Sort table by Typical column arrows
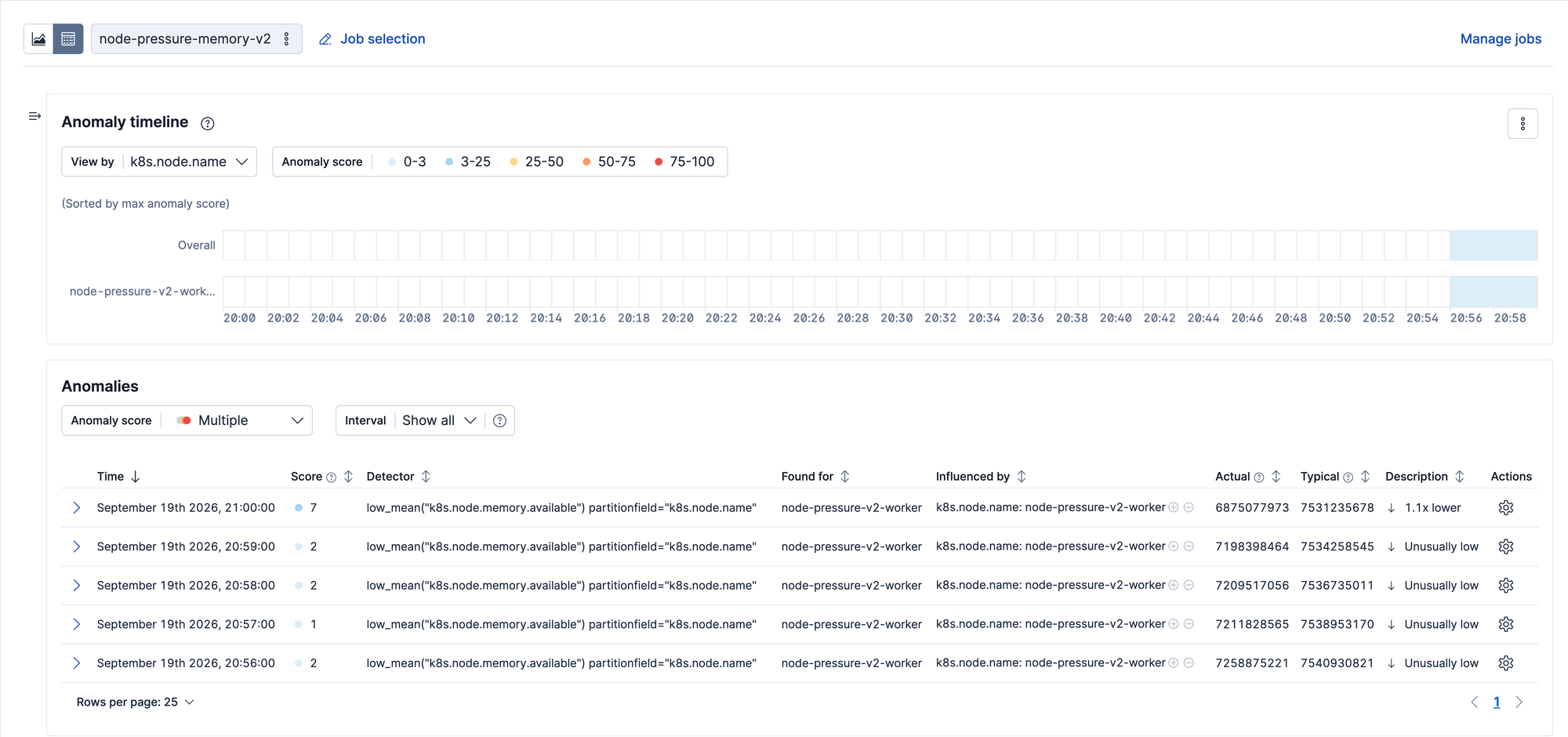The width and height of the screenshot is (1568, 737). pos(1366,477)
